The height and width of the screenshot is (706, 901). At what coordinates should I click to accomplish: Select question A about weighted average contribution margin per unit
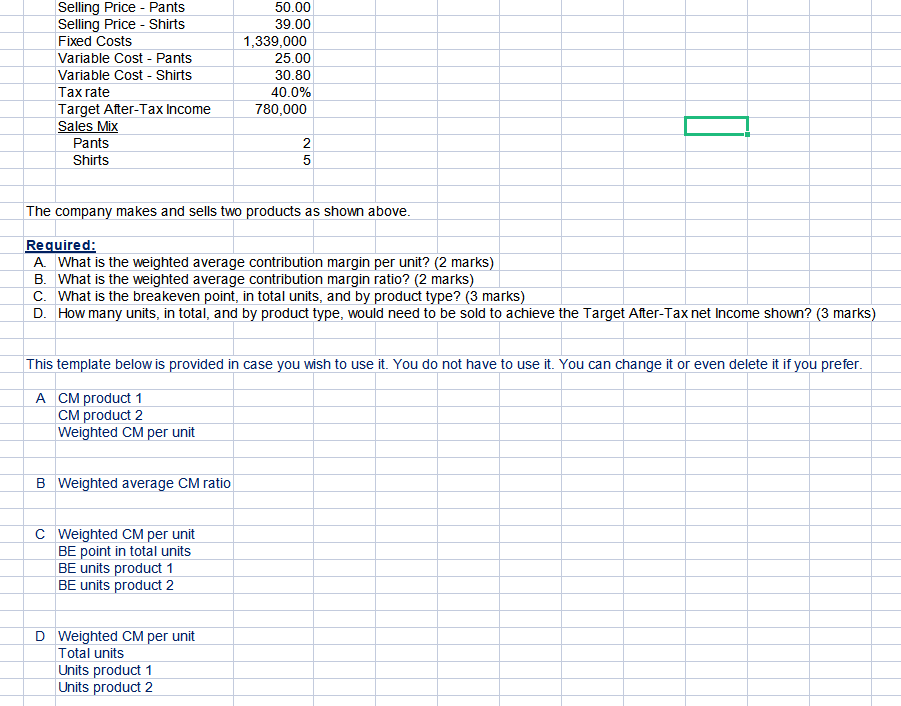pyautogui.click(x=276, y=263)
